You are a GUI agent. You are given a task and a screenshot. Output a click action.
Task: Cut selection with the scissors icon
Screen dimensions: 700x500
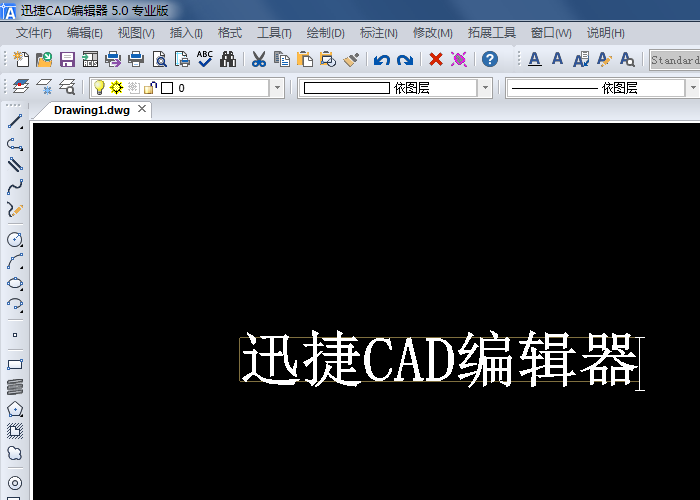258,59
